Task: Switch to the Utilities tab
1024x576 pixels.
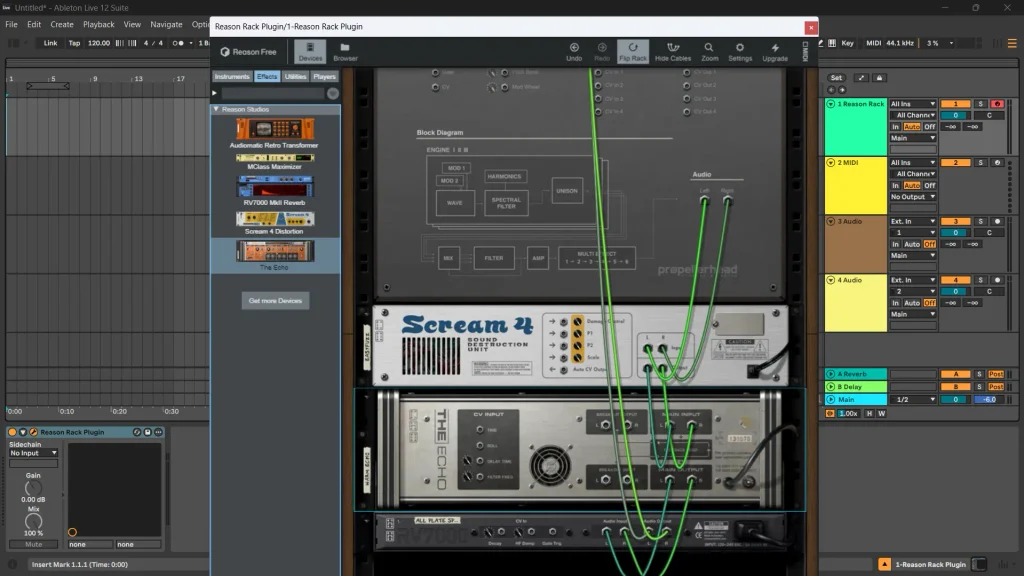Action: pos(295,76)
